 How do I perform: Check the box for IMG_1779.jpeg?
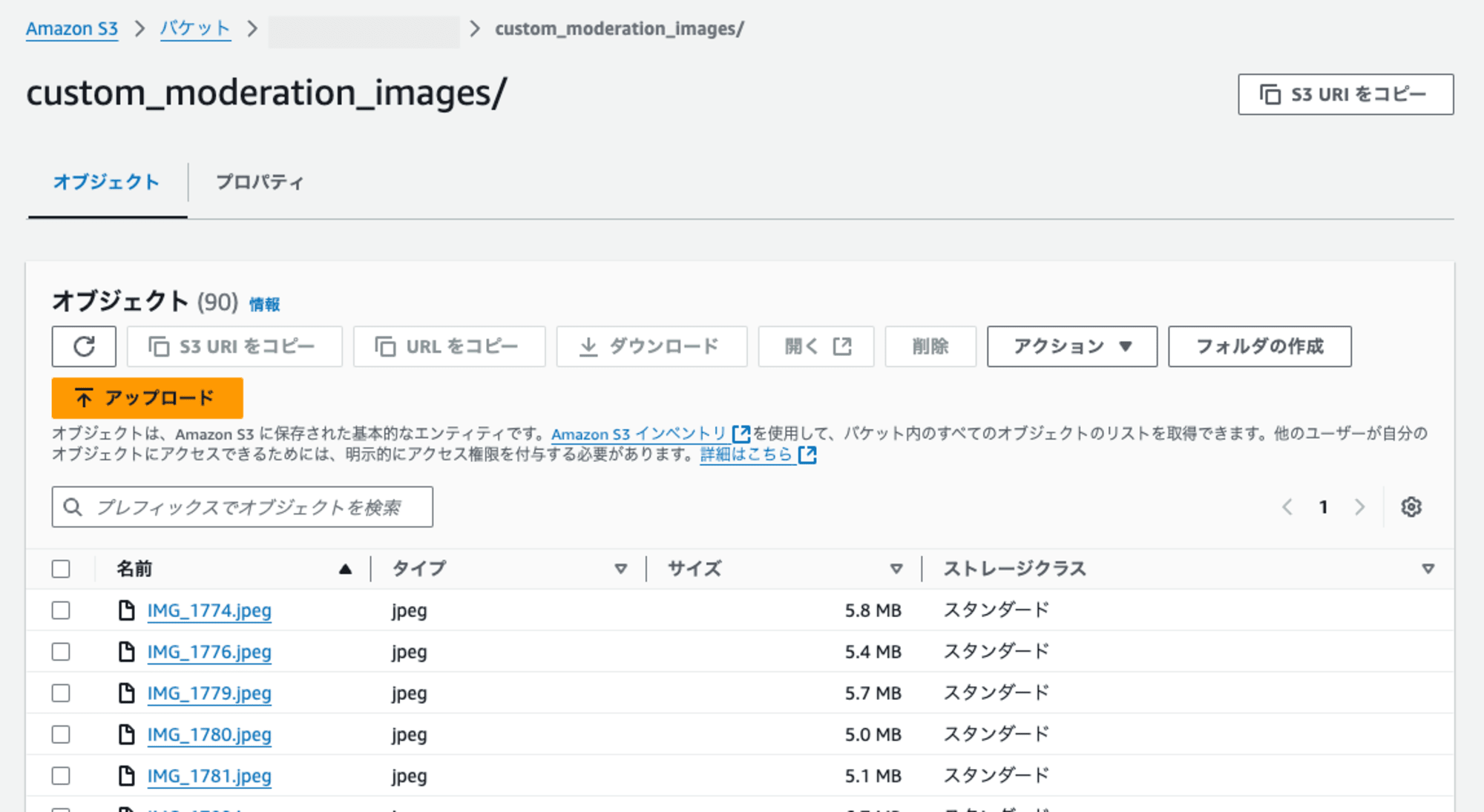click(x=61, y=693)
